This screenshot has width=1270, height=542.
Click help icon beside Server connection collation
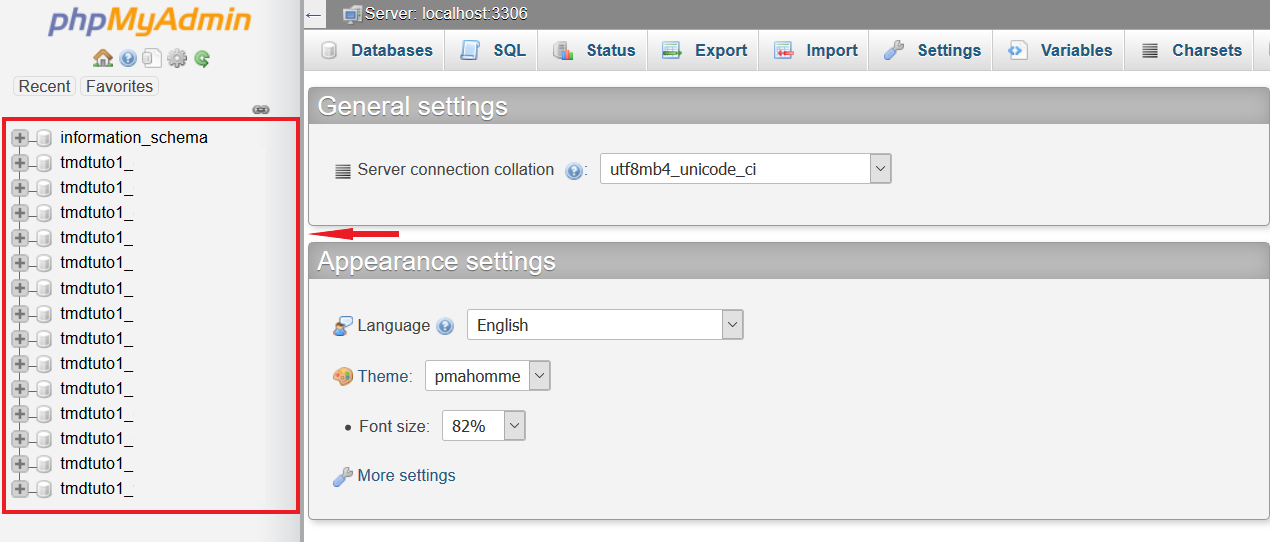(574, 171)
